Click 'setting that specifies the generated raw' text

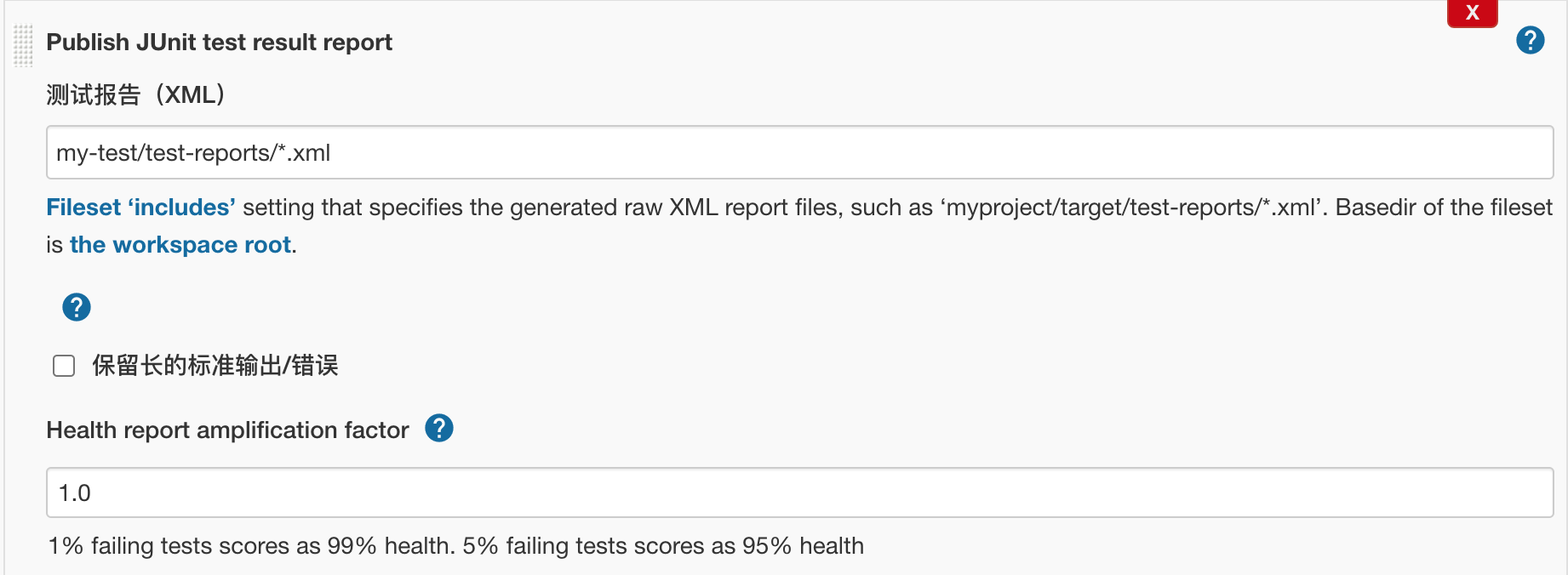(452, 208)
